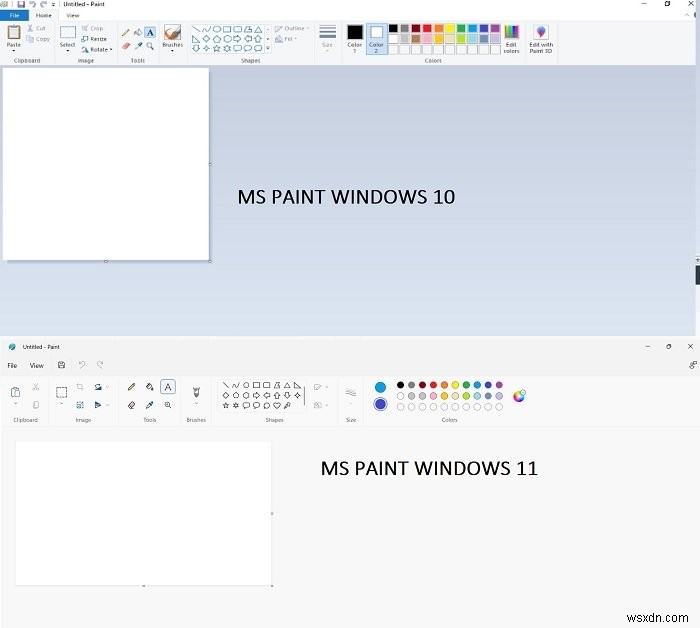Click the Save icon in Windows 10 title bar

pos(21,4)
